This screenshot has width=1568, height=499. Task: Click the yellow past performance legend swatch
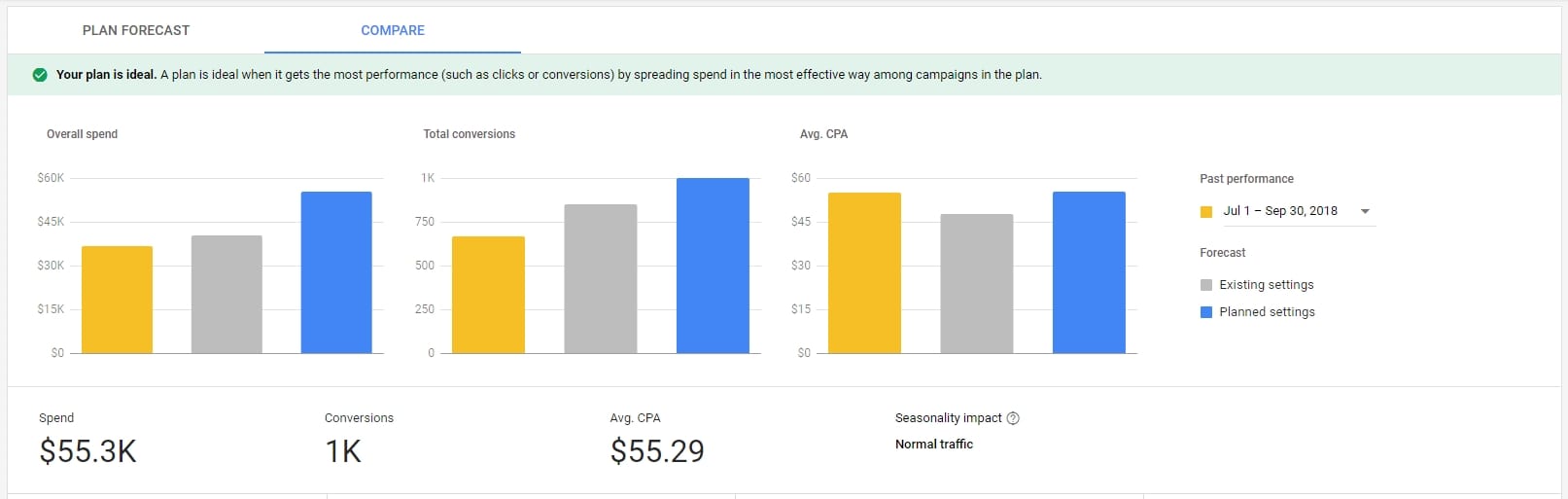point(1206,212)
